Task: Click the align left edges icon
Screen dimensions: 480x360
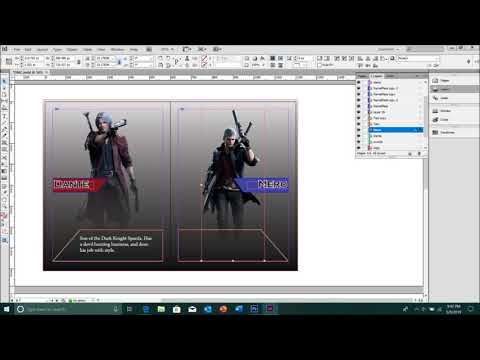Action: coord(360,58)
